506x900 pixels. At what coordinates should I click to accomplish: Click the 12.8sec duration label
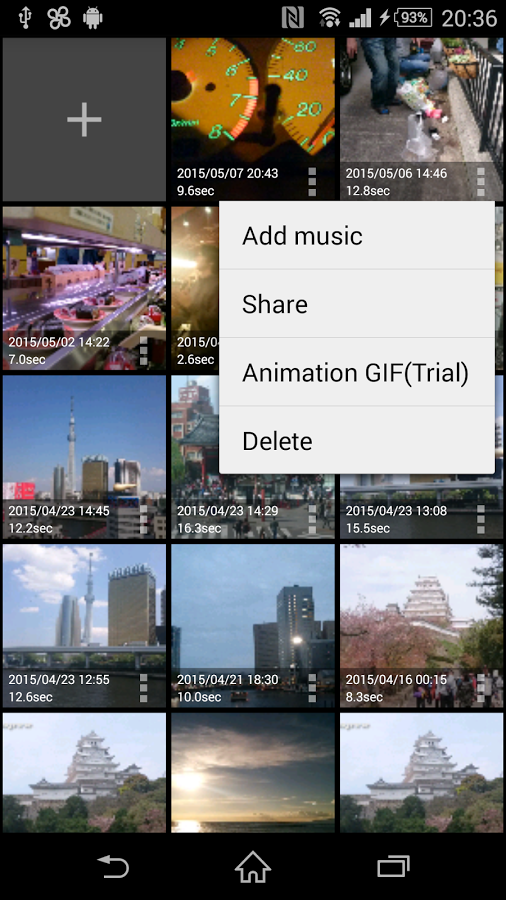(x=368, y=191)
